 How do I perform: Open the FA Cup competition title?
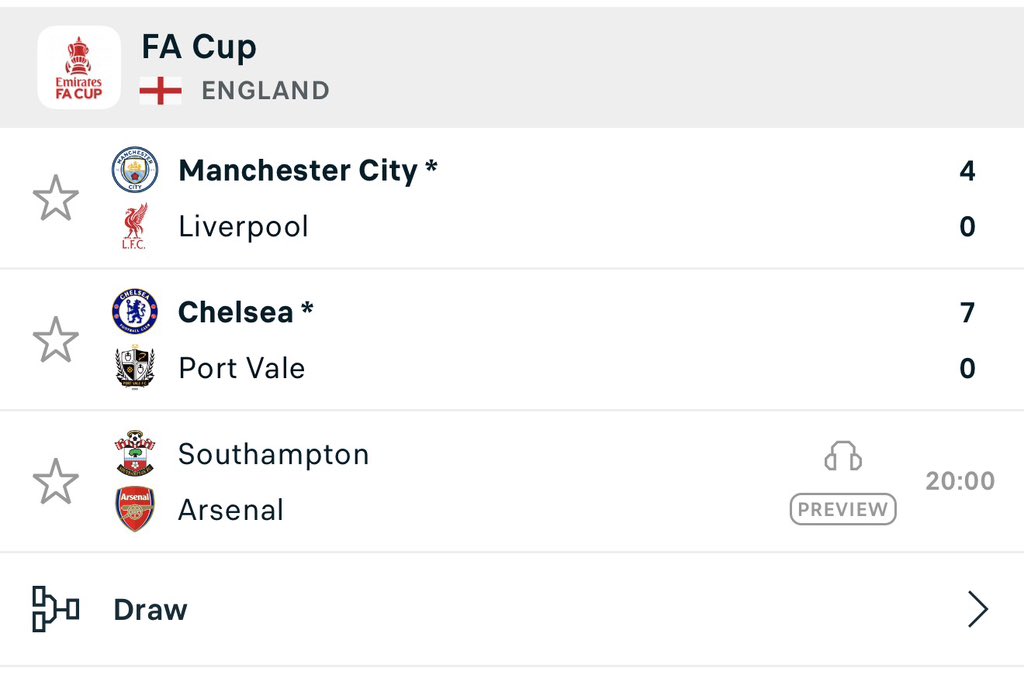[x=199, y=47]
